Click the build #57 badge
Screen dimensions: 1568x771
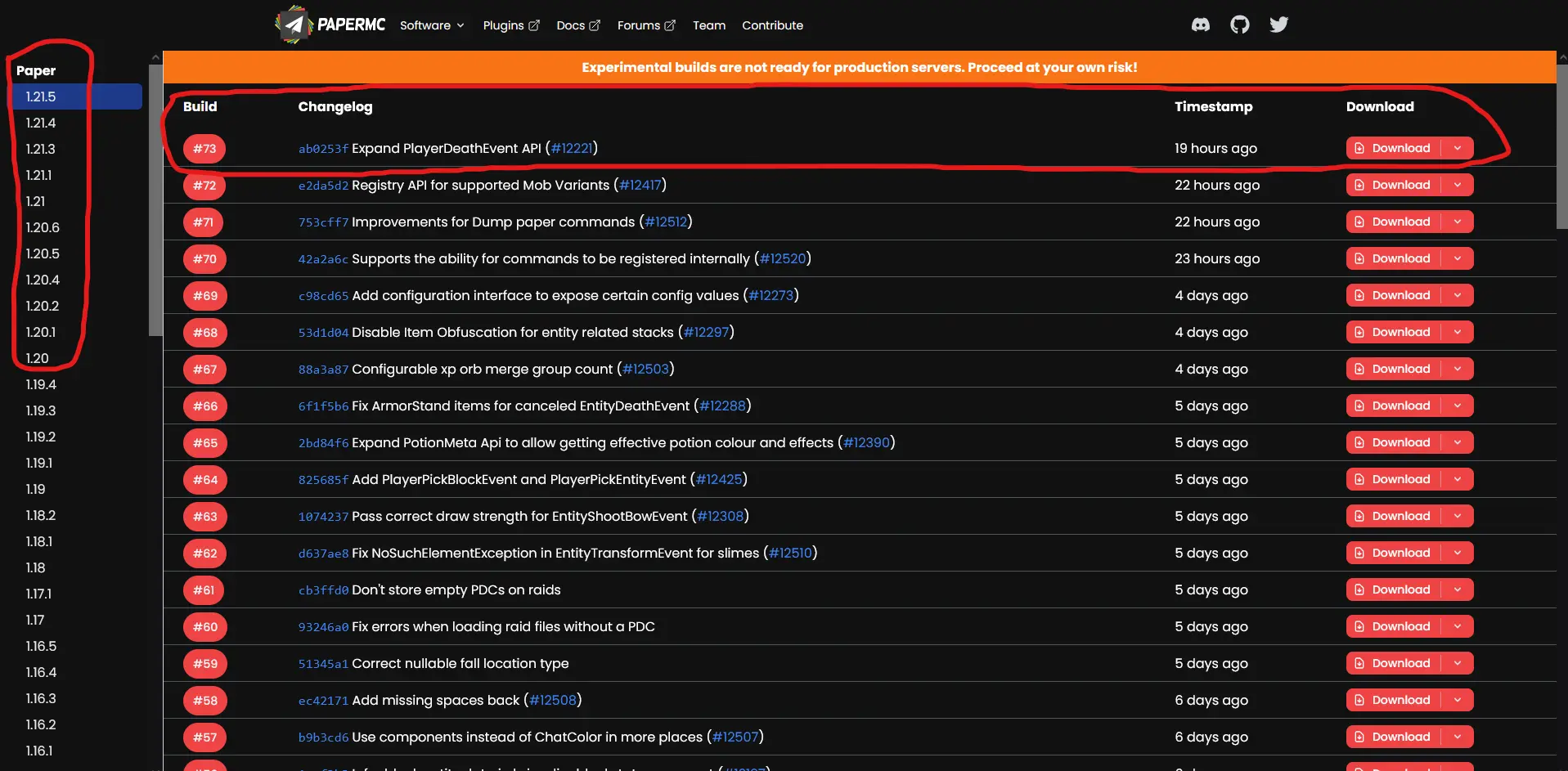(204, 737)
